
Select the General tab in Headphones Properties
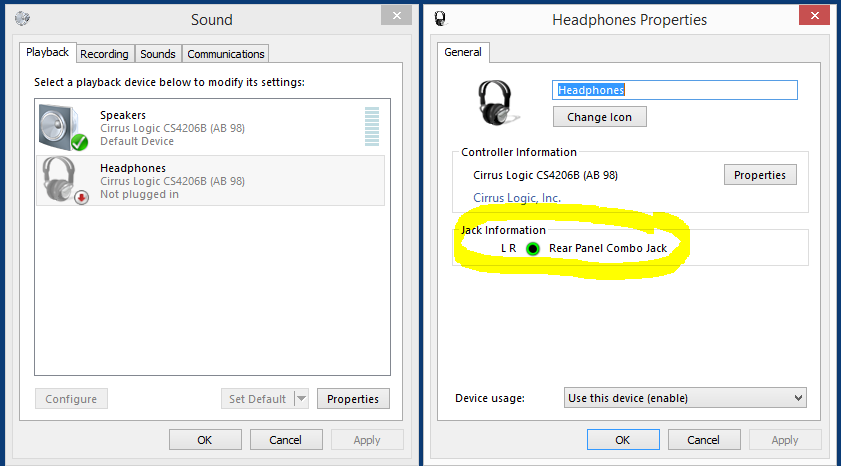coord(463,53)
